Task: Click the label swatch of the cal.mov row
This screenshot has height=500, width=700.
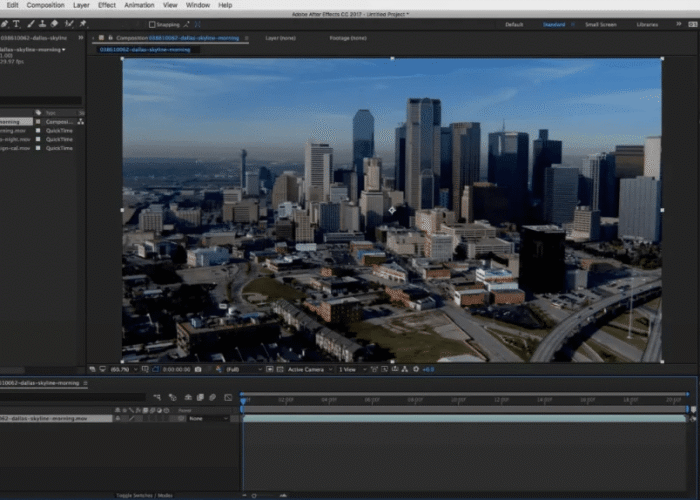Action: pyautogui.click(x=38, y=148)
